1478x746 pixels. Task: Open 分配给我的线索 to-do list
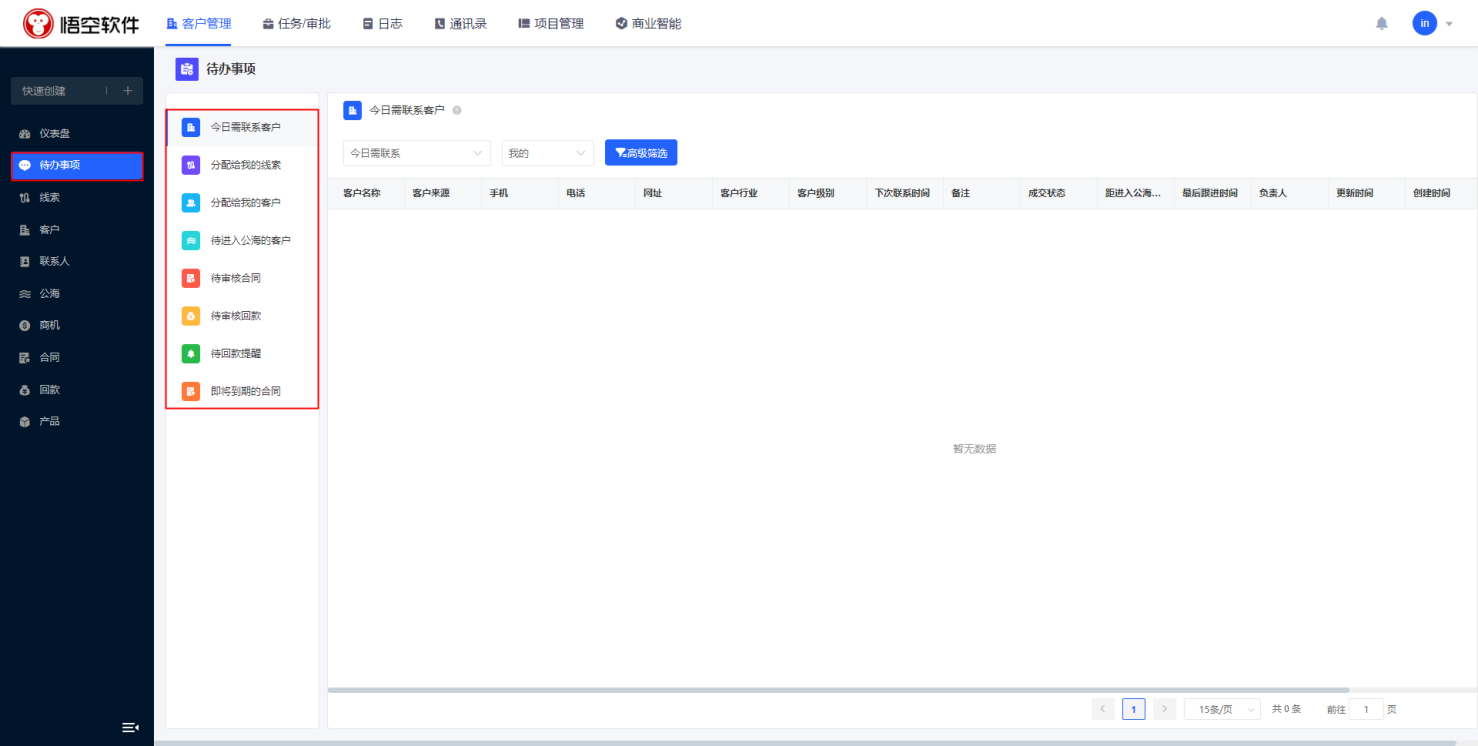point(245,165)
